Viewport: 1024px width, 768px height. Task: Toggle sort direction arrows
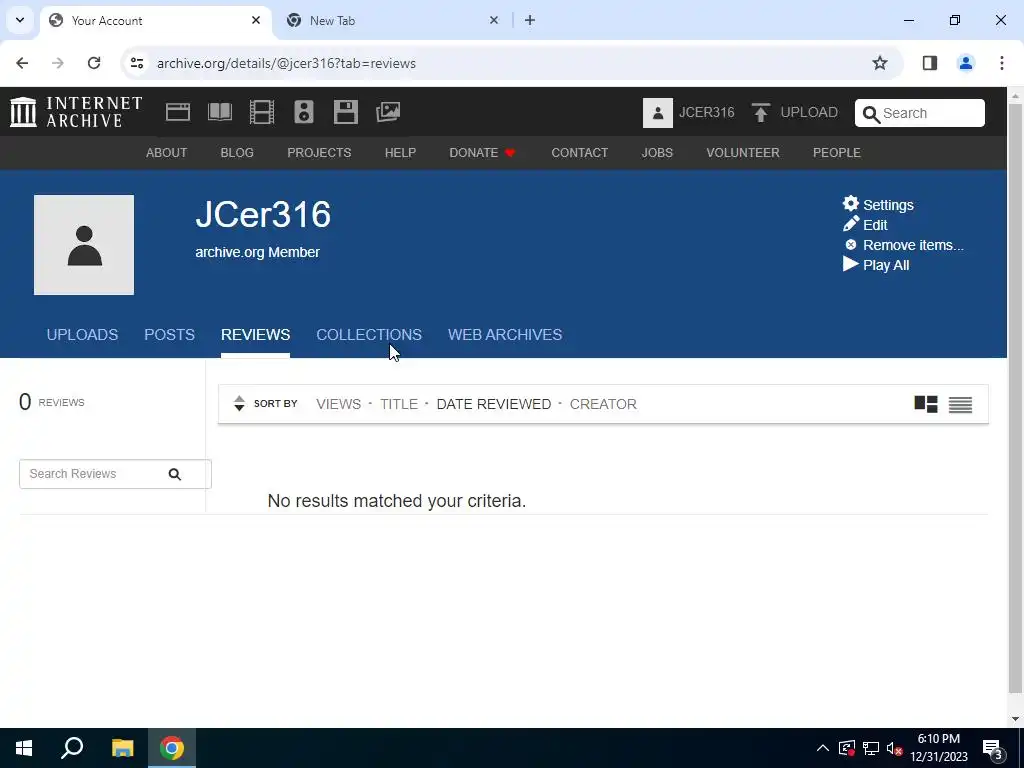[239, 404]
